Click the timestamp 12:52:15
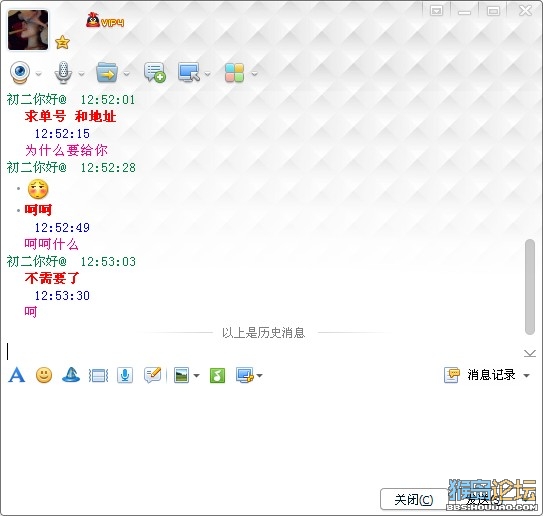Screen dimensions: 543x516 click(62, 134)
